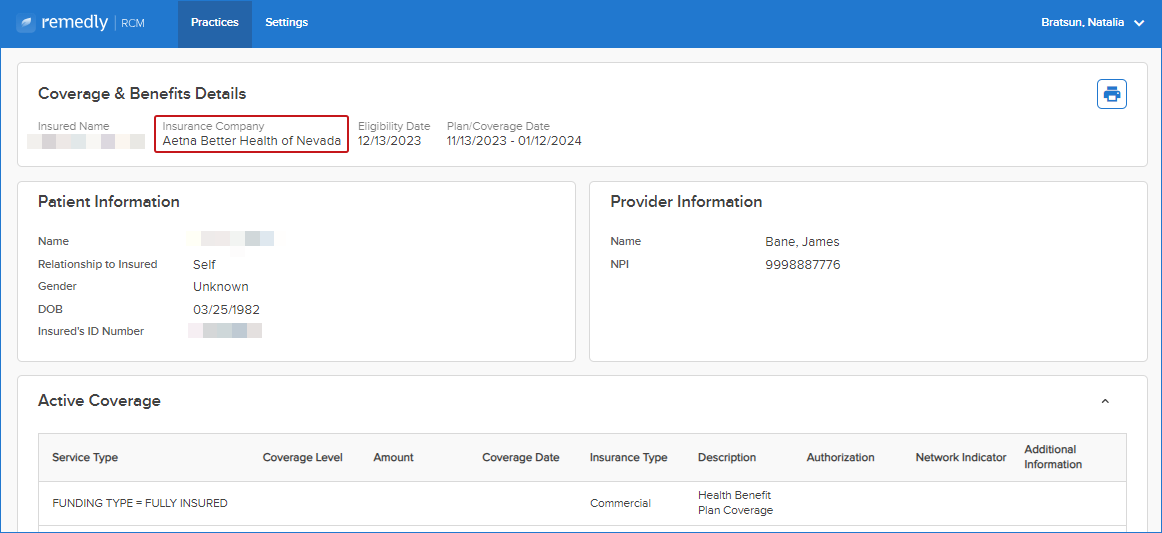Screen dimensions: 1162x533
Task: Click the RCM label beside the logo
Action: [133, 23]
